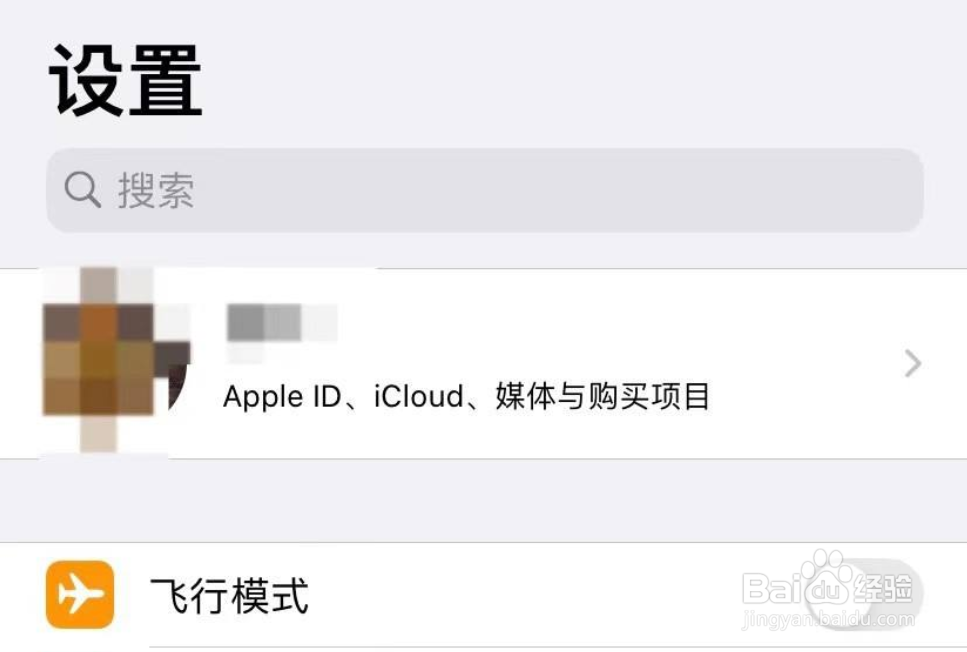The image size is (967, 652).
Task: Open the jingyan.baidu.com watermark link
Action: [x=829, y=619]
